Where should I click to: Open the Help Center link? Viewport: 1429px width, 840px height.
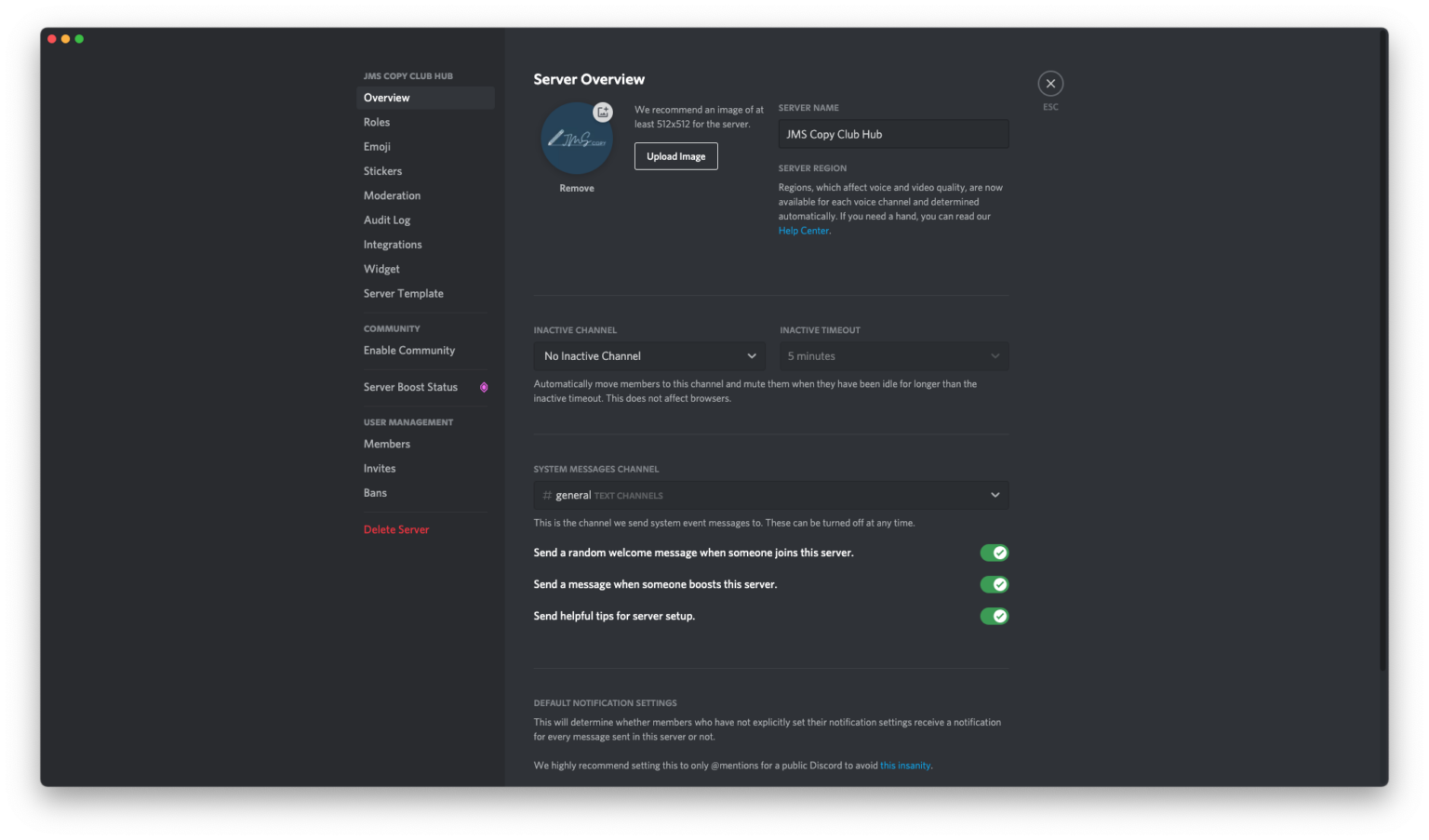[802, 230]
